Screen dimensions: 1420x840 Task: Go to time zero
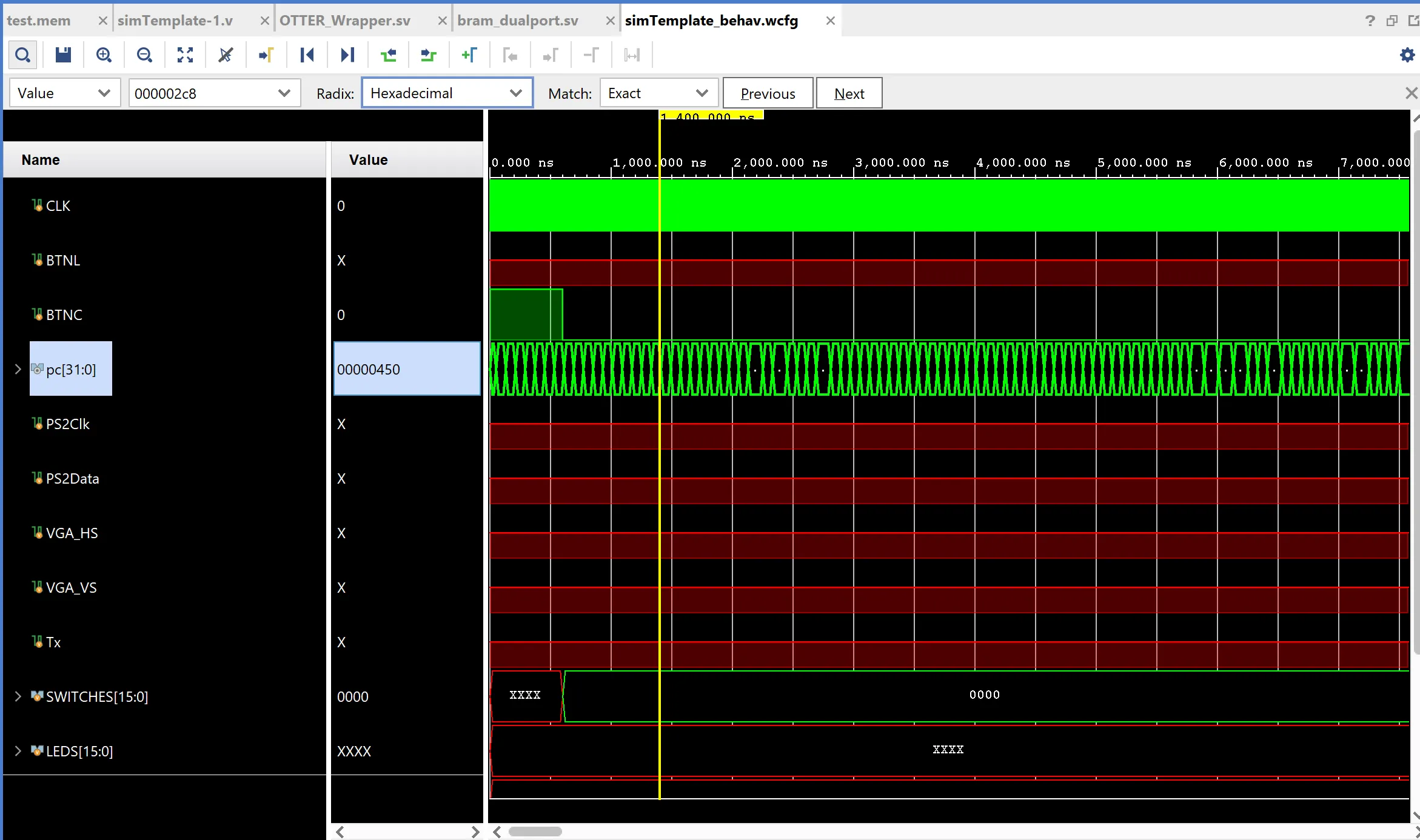(307, 55)
